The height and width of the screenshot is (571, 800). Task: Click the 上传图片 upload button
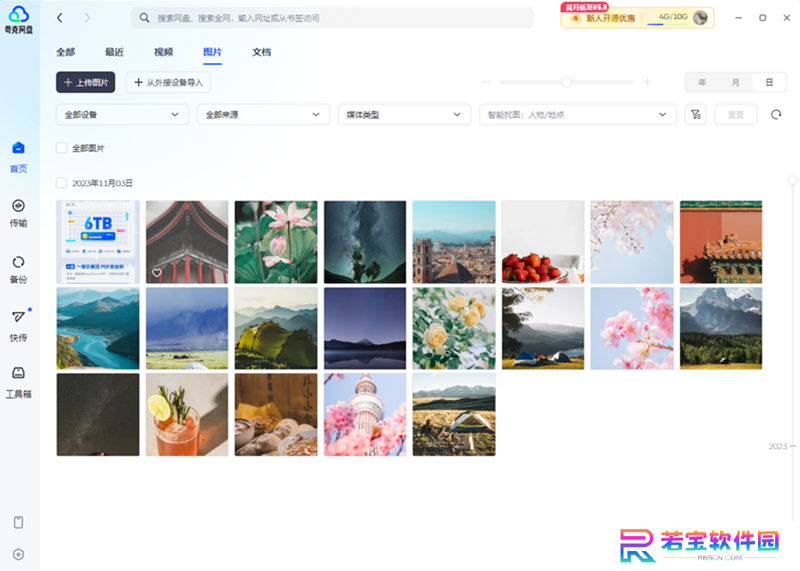pos(86,82)
